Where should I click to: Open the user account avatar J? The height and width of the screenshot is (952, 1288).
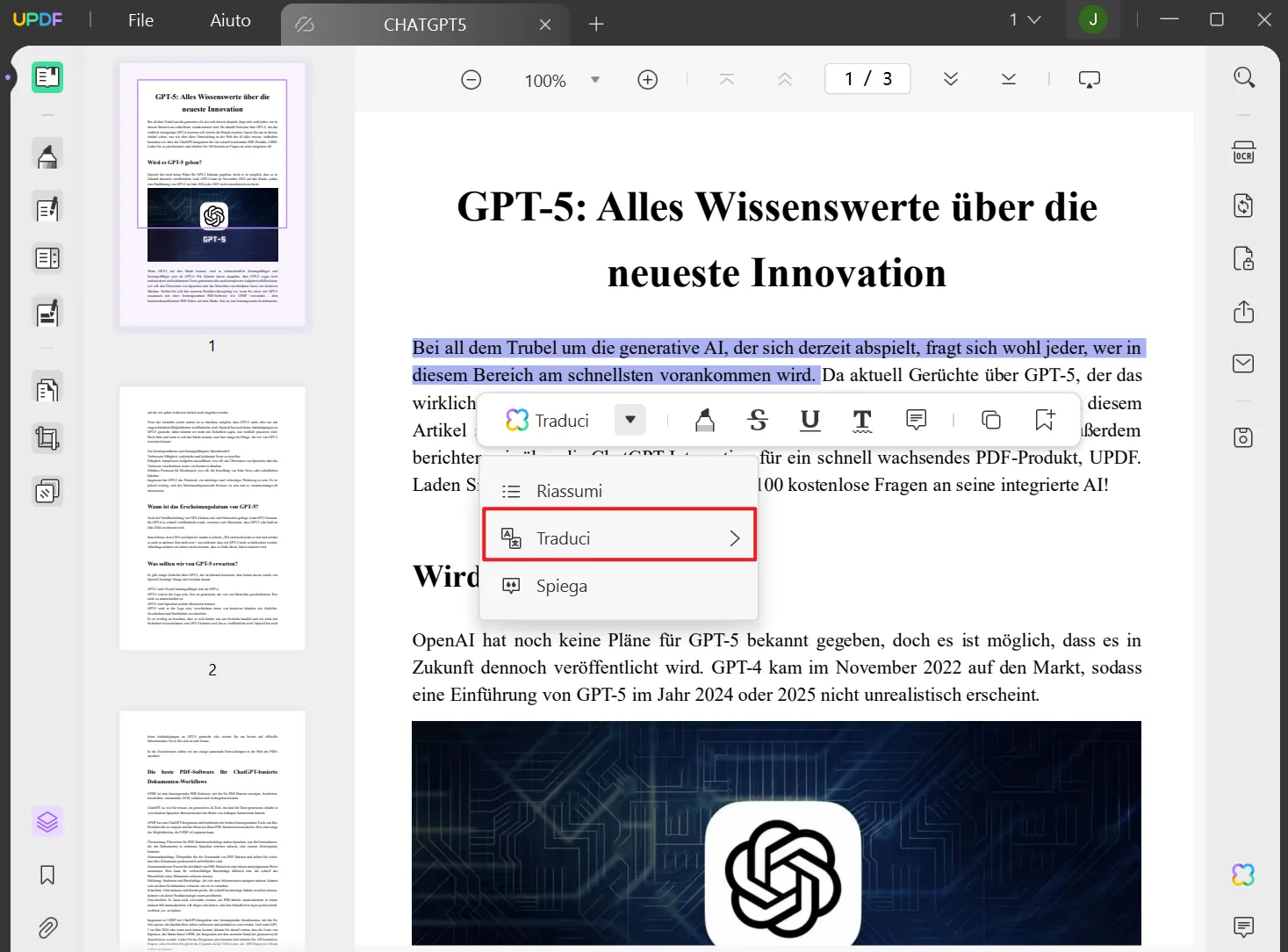coord(1093,19)
